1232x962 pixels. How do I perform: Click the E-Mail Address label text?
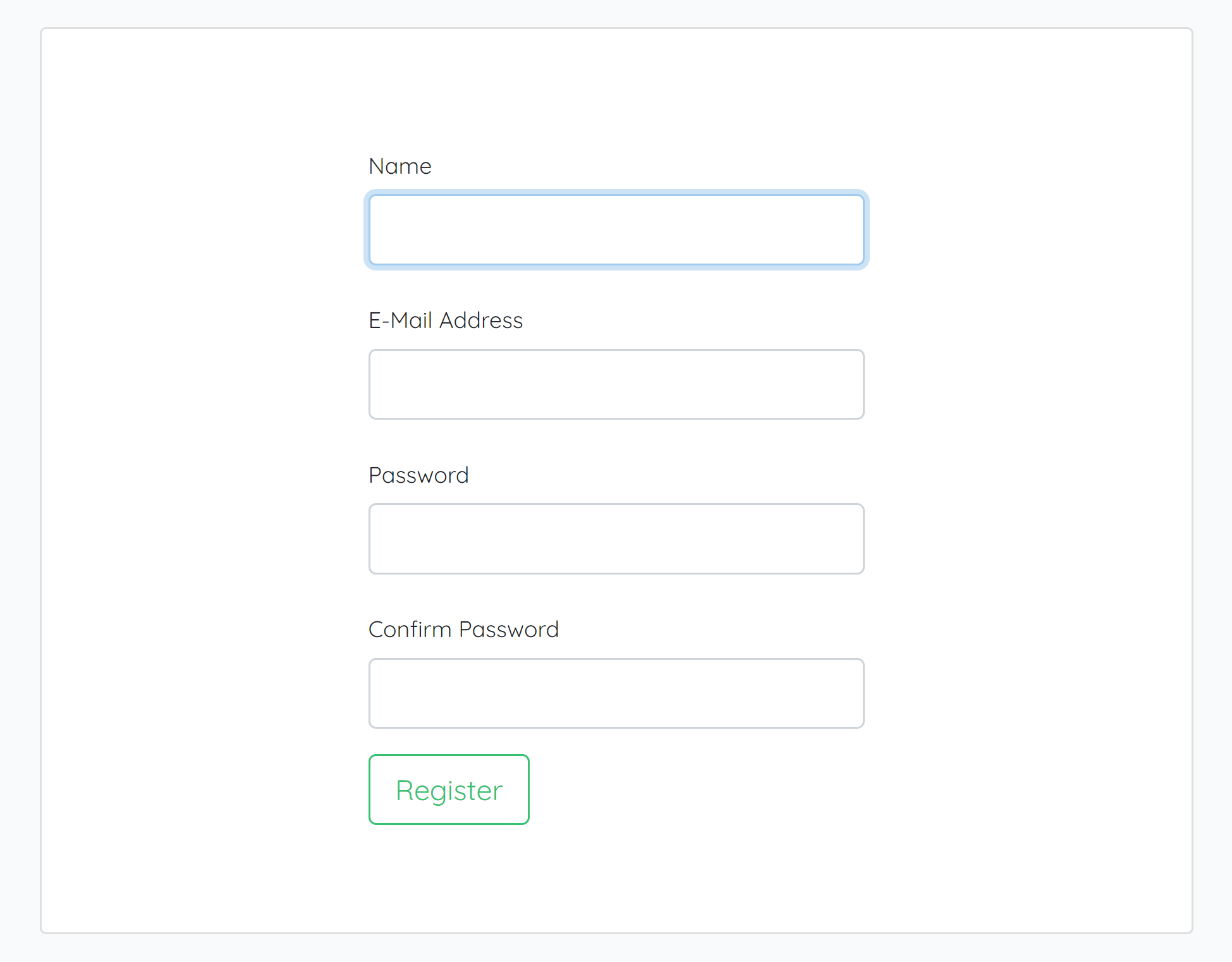[446, 320]
